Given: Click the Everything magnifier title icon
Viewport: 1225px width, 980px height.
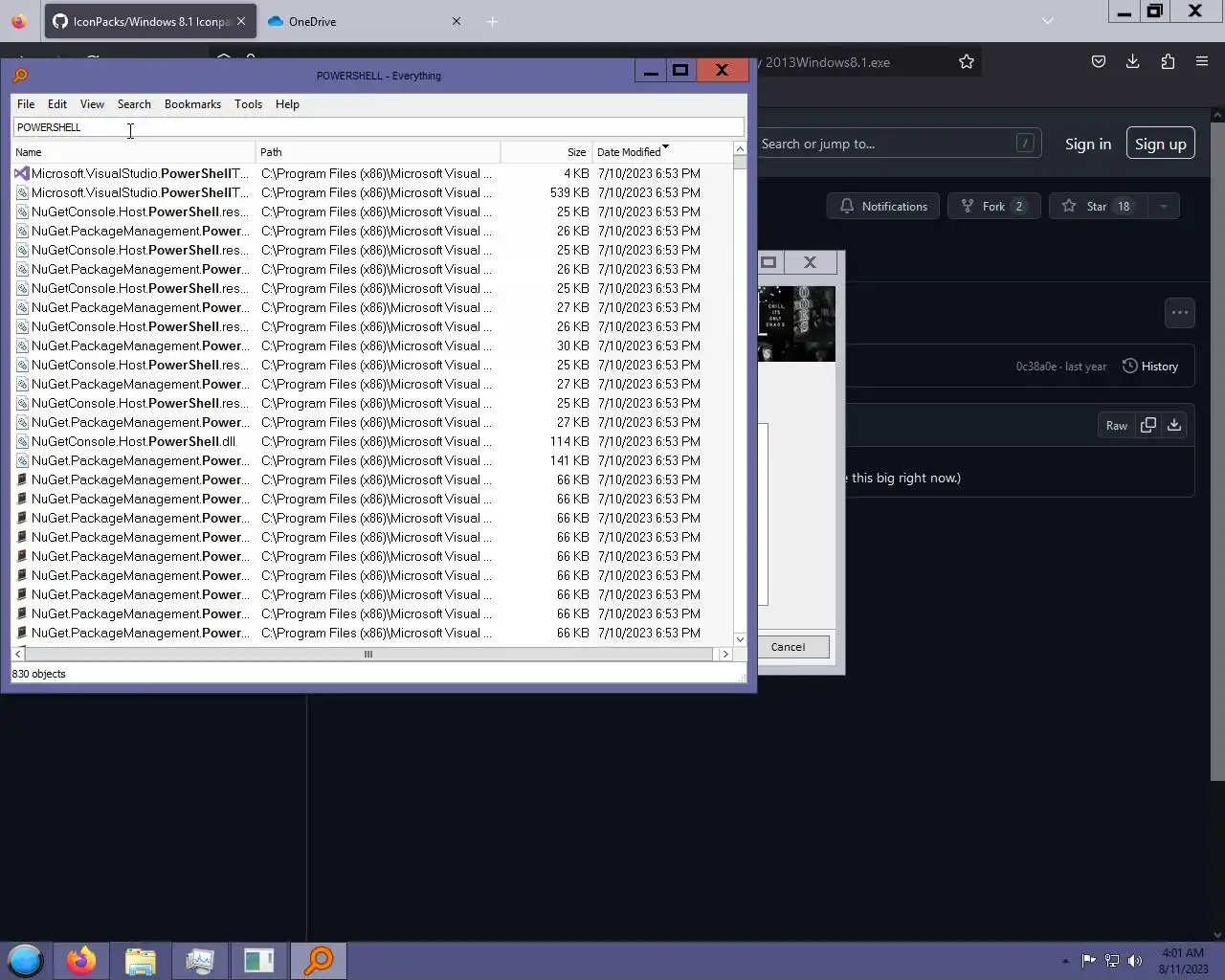Looking at the screenshot, I should pos(20,76).
